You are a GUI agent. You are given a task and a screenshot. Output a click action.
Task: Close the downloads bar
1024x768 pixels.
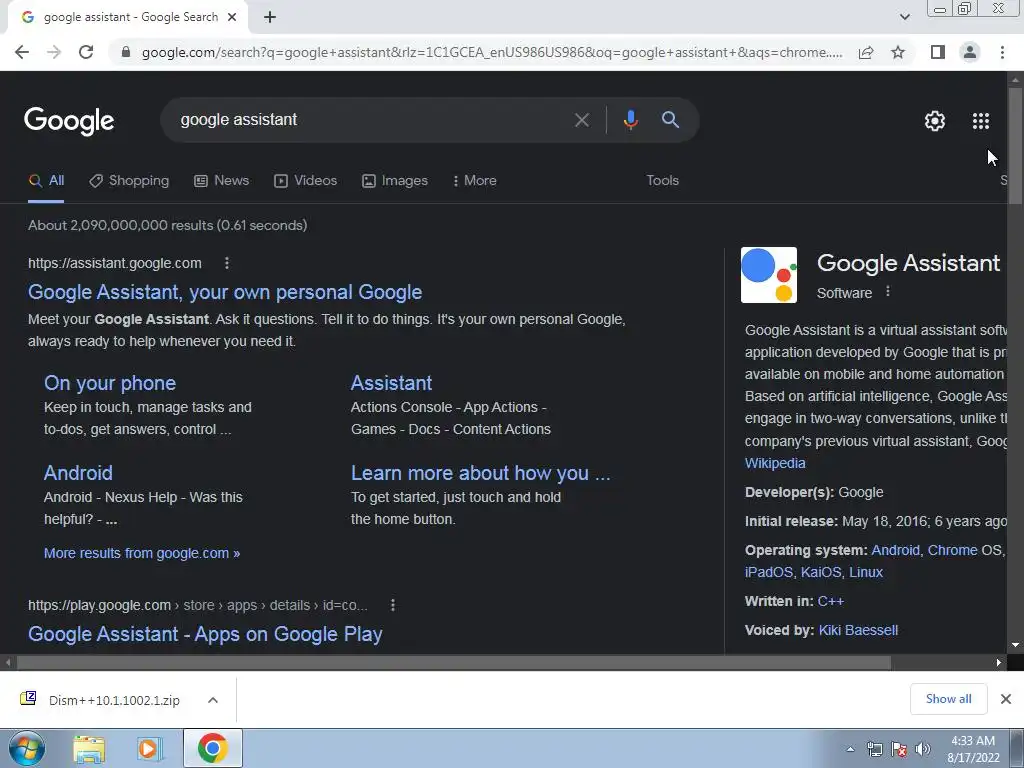[1006, 699]
